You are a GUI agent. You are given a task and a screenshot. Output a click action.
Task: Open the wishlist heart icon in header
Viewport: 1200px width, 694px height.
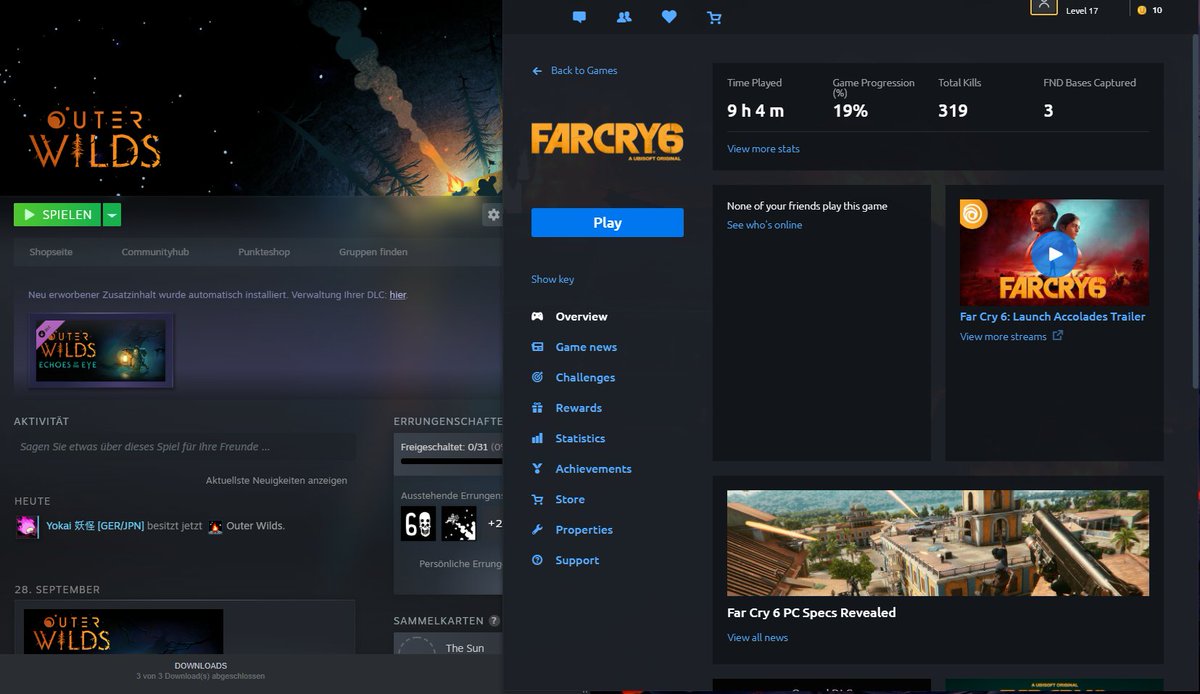click(669, 17)
